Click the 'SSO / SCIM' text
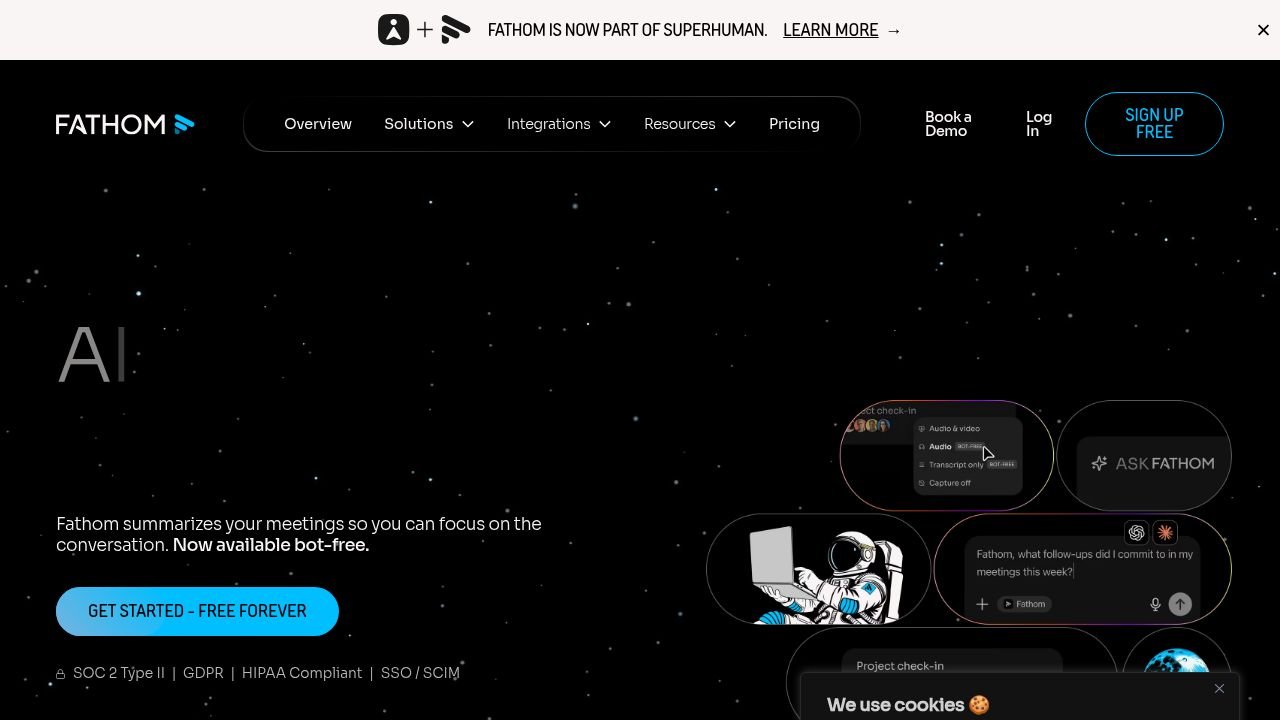Image resolution: width=1280 pixels, height=720 pixels. [x=420, y=673]
